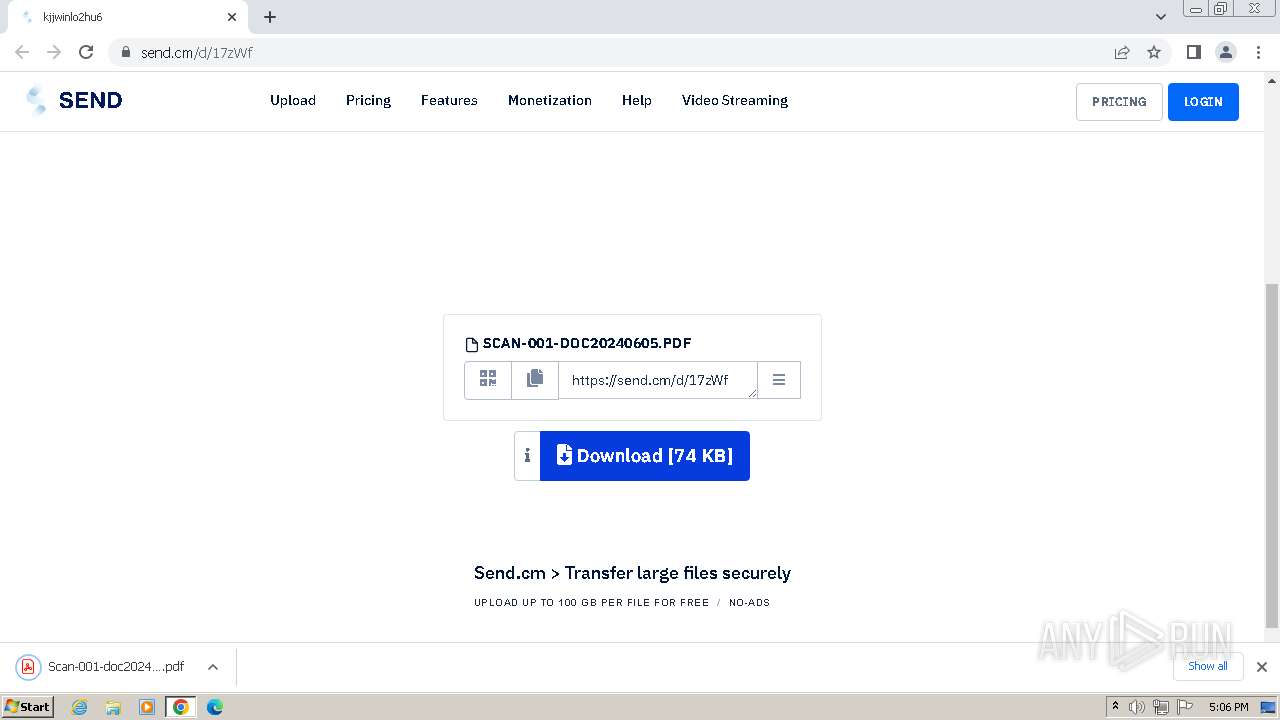The height and width of the screenshot is (720, 1280).
Task: Click the page vertical scrollbar
Action: point(1272,455)
